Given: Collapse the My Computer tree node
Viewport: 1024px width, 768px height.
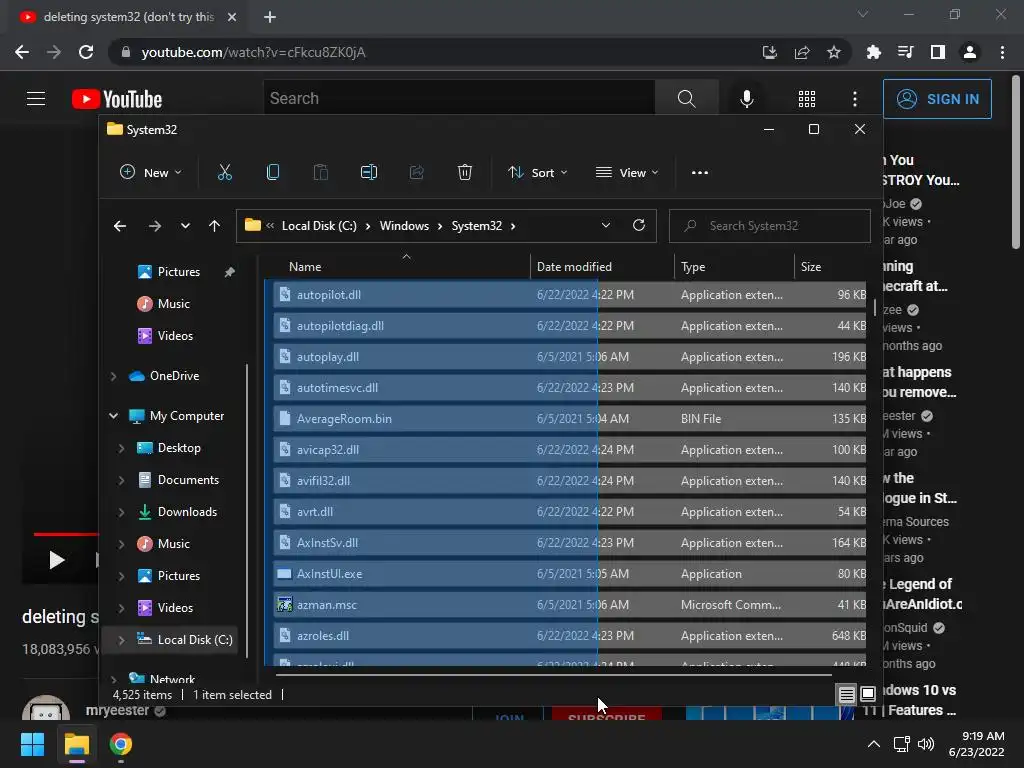Looking at the screenshot, I should click(x=114, y=416).
